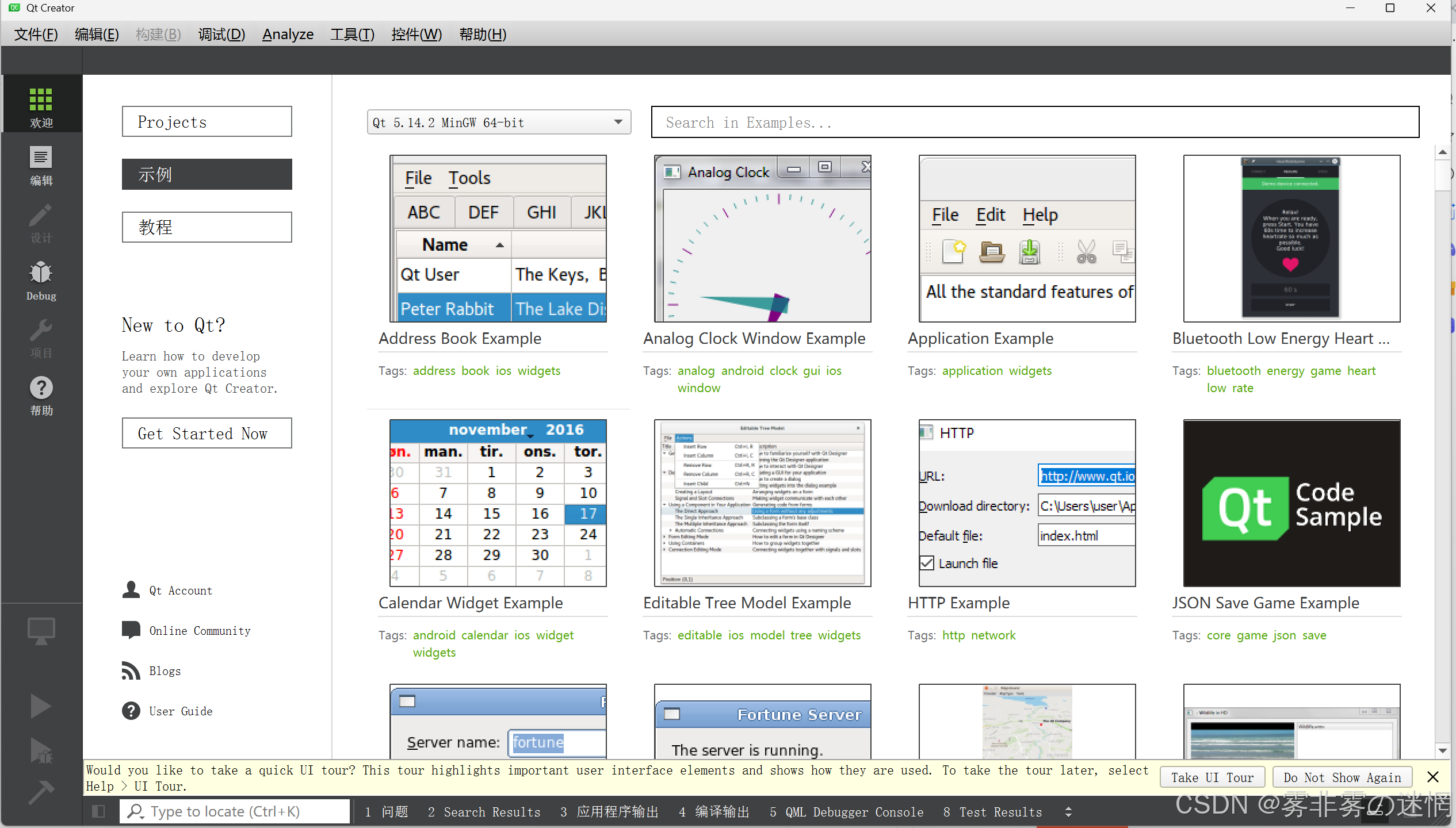Viewport: 1456px width, 828px height.
Task: Click the Get Started Now button
Action: click(207, 433)
